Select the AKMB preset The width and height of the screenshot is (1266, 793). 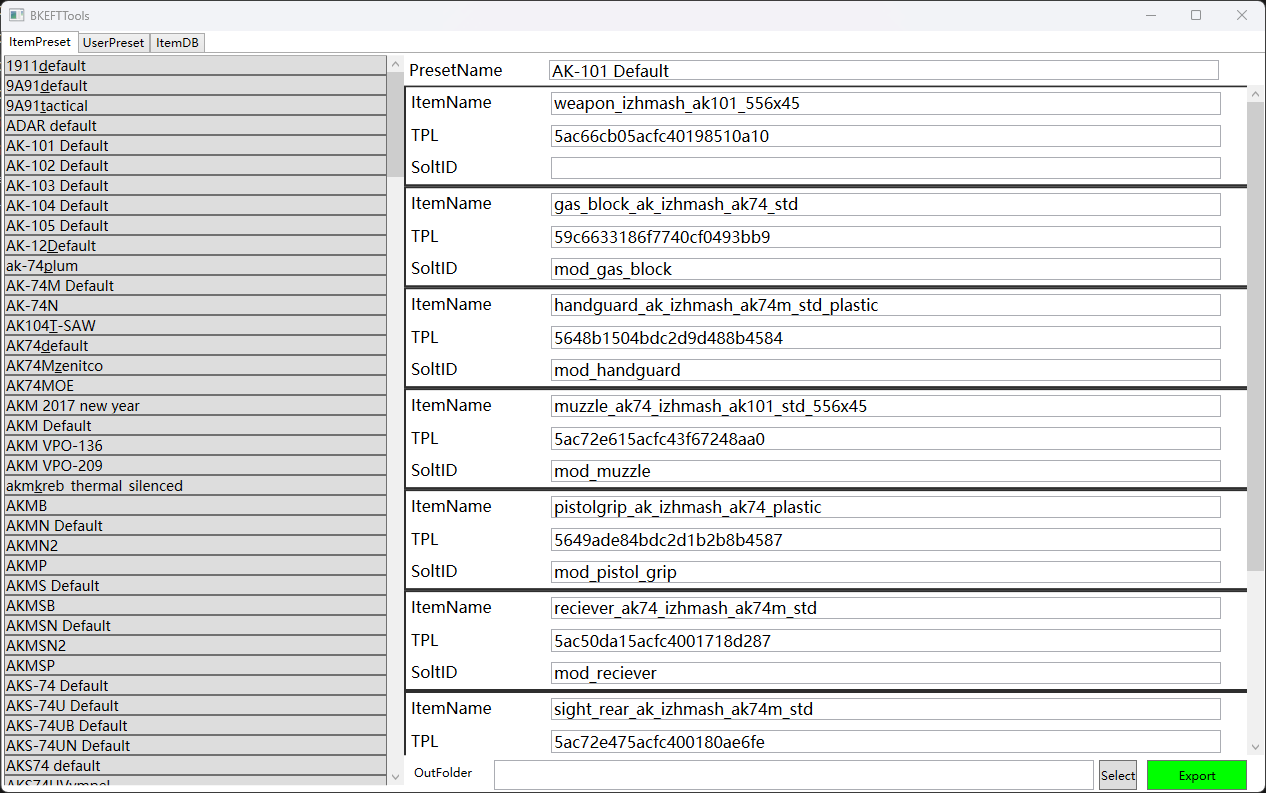point(195,506)
